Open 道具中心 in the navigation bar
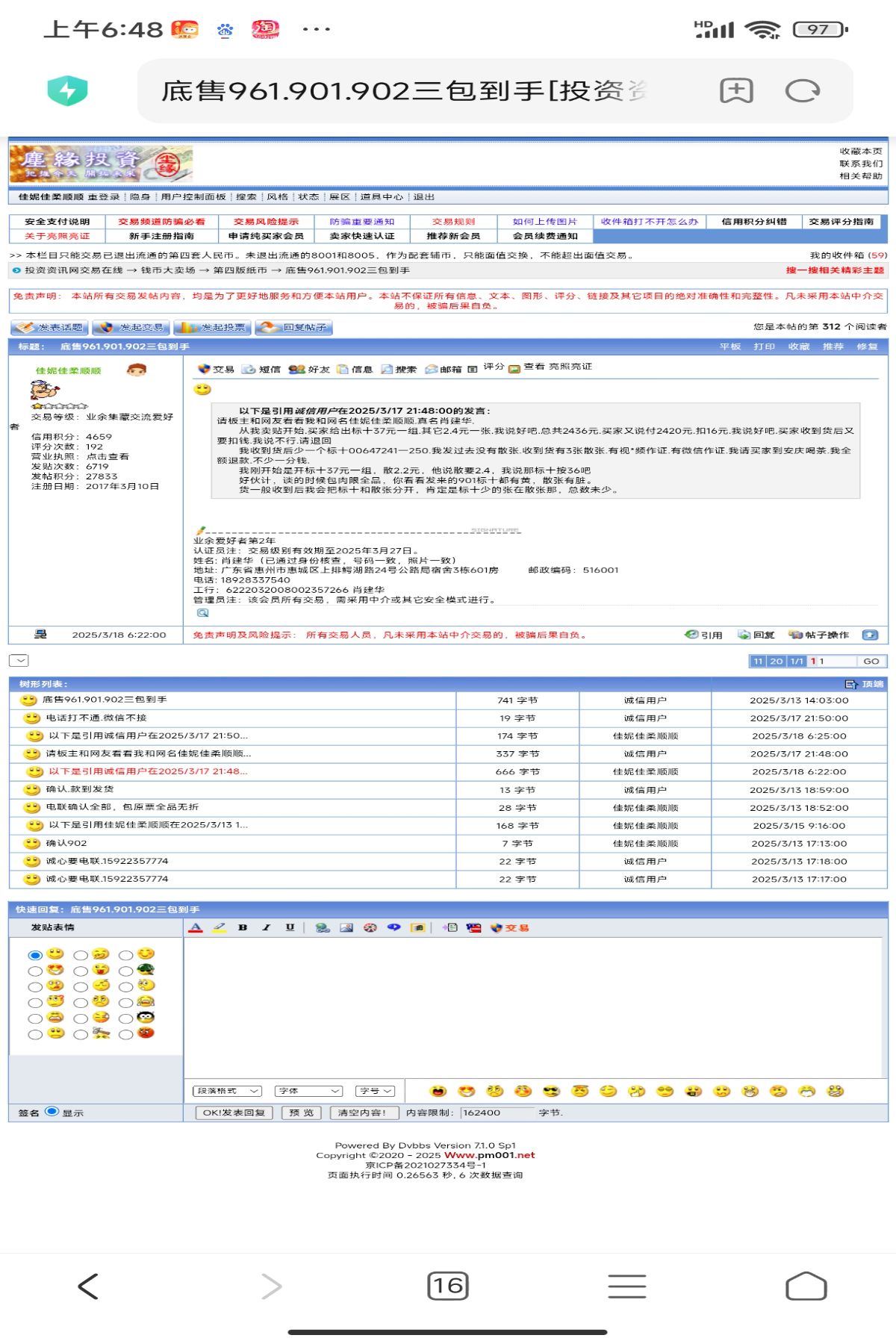This screenshot has height=1344, width=896. 382,197
